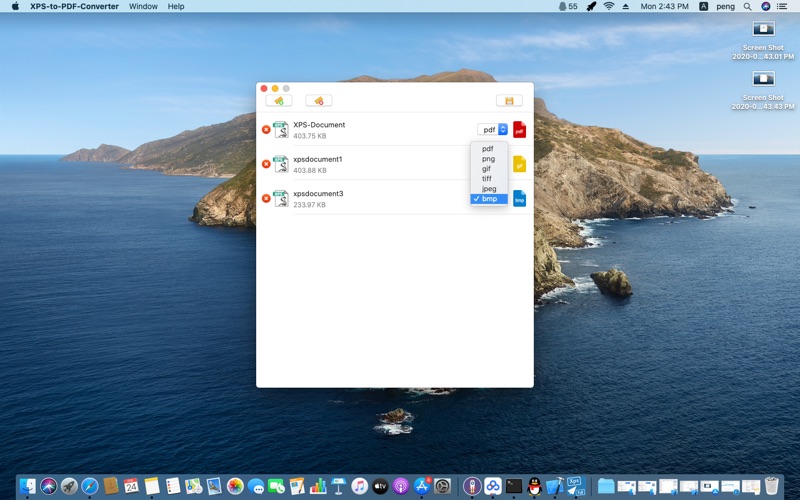The width and height of the screenshot is (800, 500).
Task: Open FaceTime from the Dock
Action: 276,486
